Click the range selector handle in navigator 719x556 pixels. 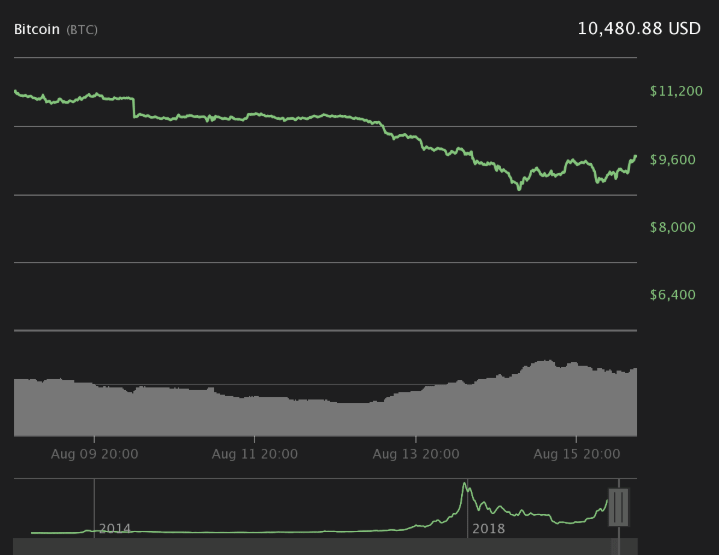tap(619, 507)
